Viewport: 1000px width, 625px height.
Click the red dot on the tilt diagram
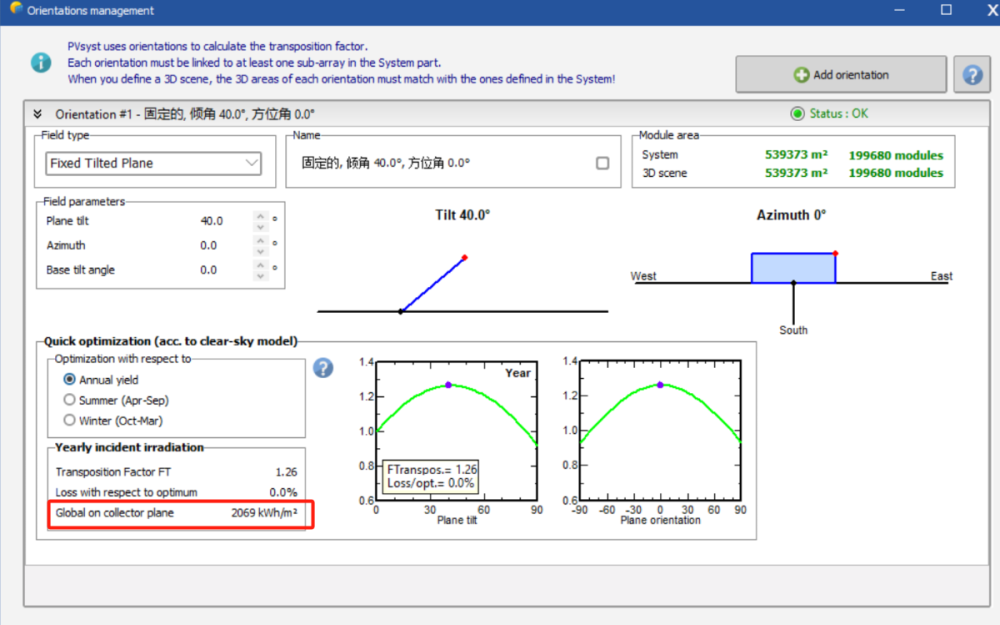coord(465,258)
